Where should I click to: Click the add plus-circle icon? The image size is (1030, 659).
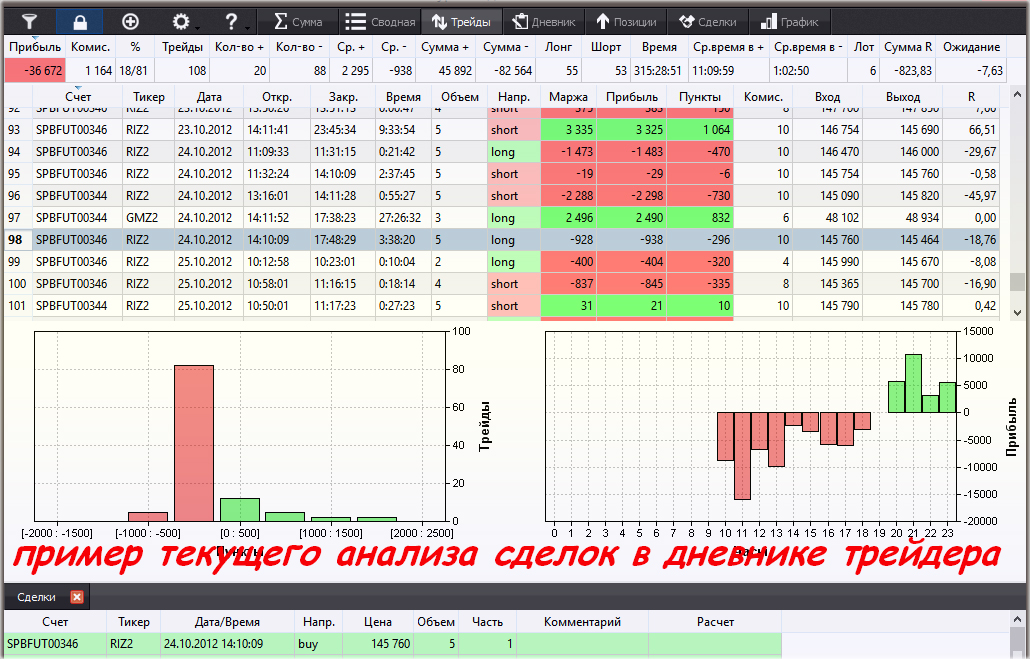point(130,21)
